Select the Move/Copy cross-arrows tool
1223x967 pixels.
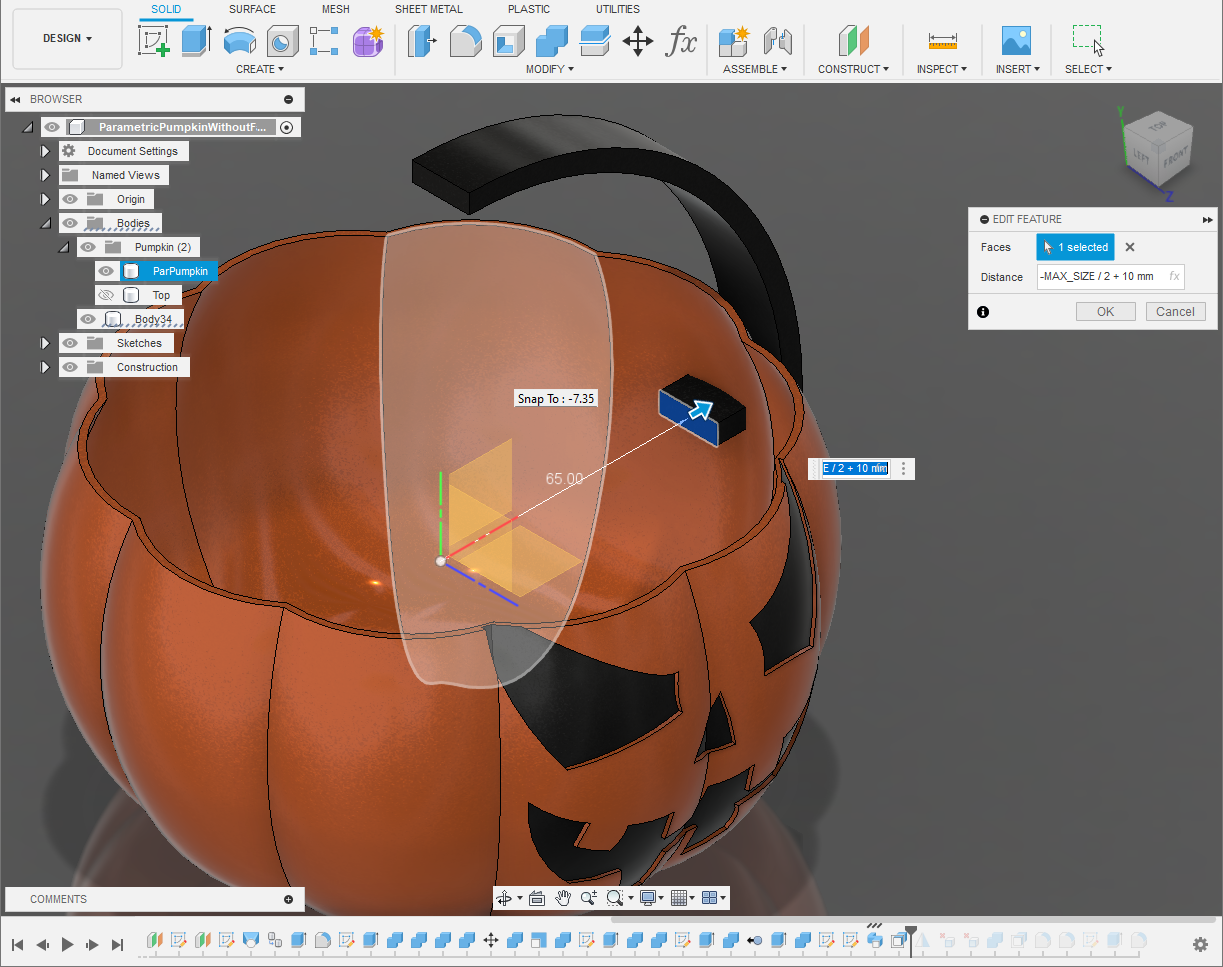(x=638, y=41)
